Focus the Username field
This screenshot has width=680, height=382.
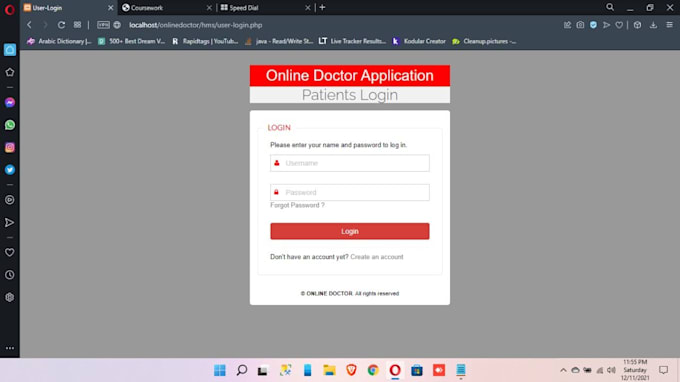tap(350, 163)
